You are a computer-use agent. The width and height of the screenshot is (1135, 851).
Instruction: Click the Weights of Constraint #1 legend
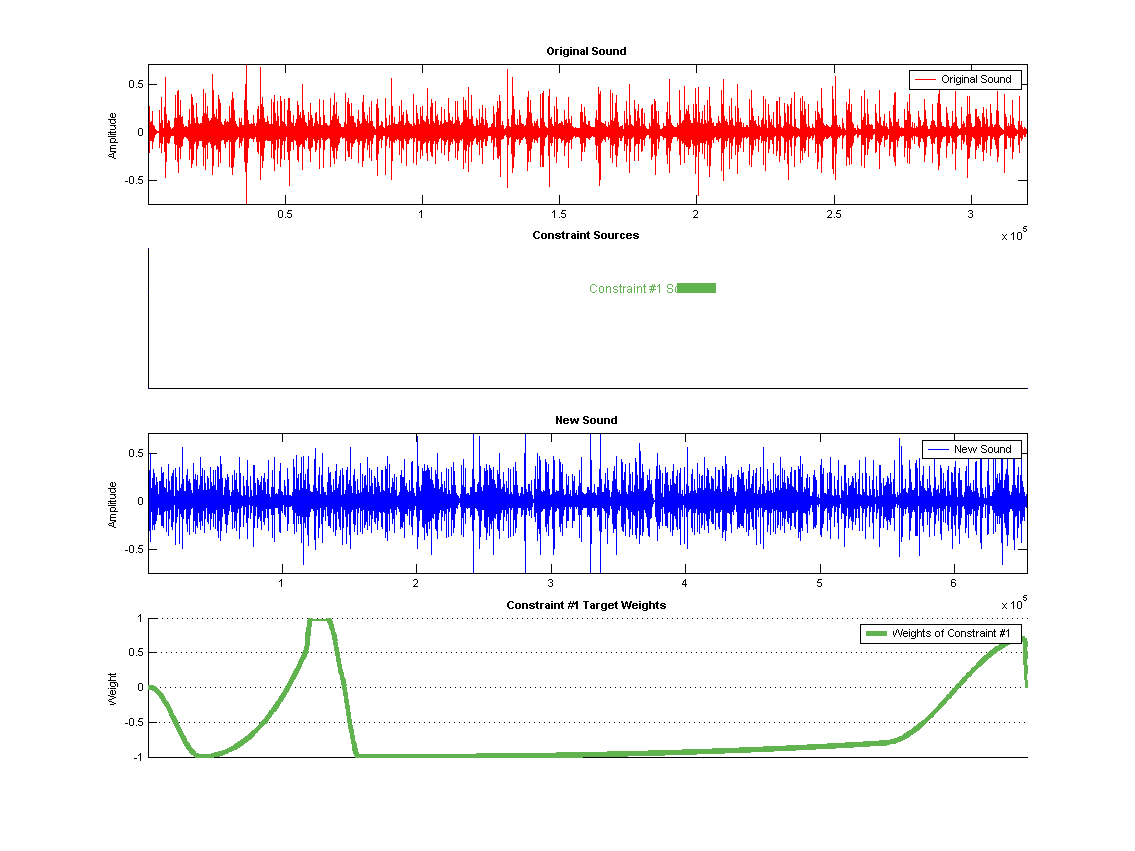click(x=940, y=634)
